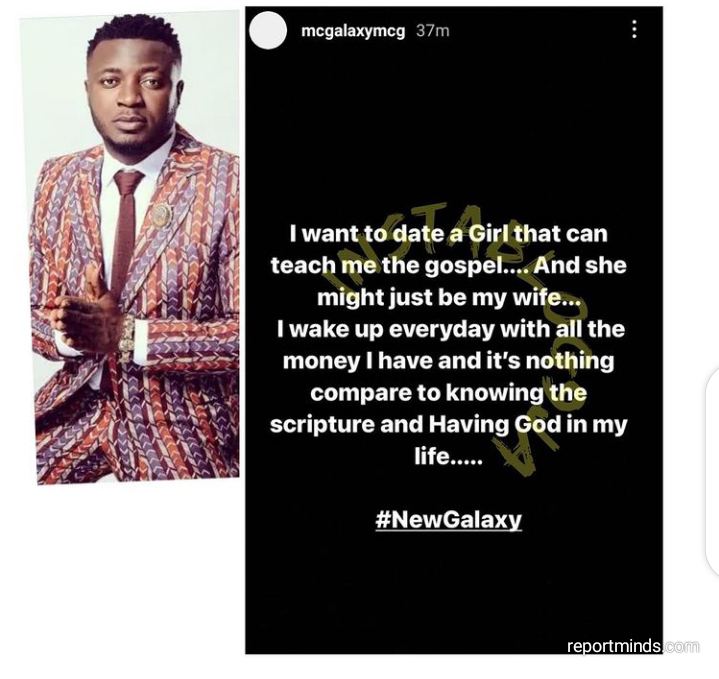Open the mcgalaxymcg username profile

pyautogui.click(x=353, y=31)
